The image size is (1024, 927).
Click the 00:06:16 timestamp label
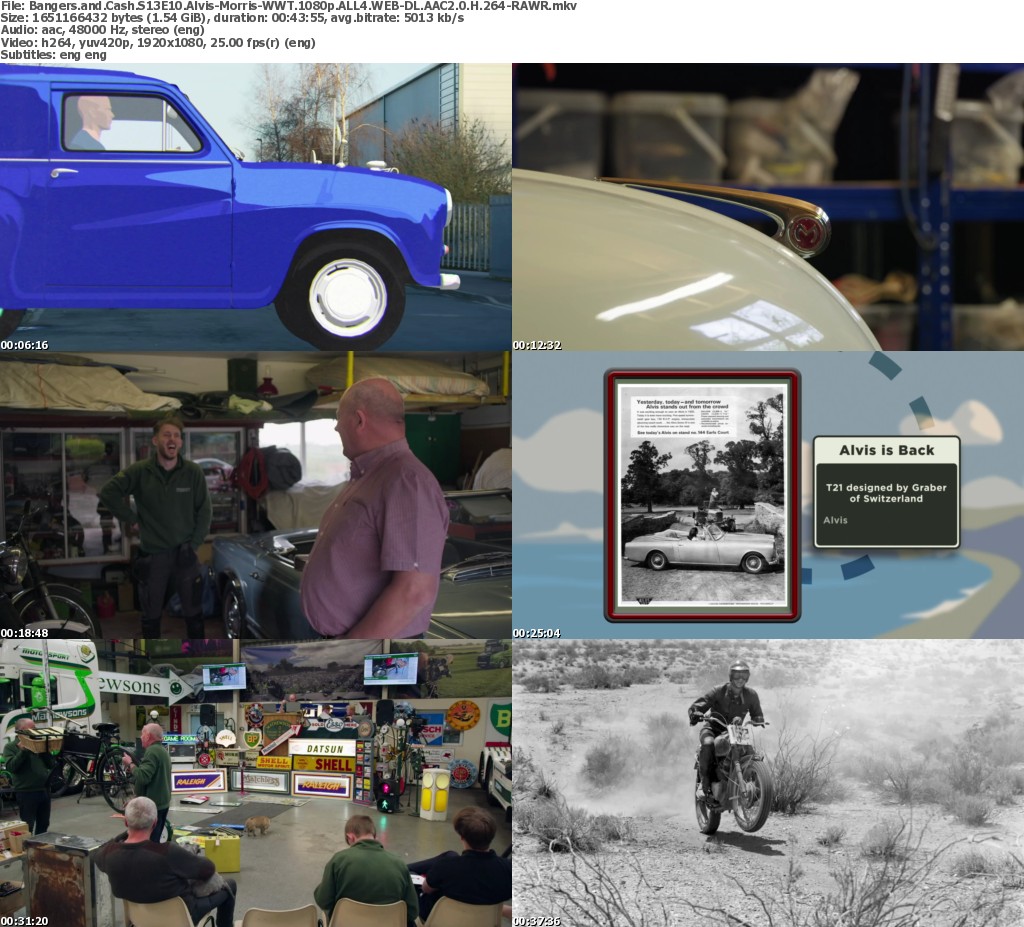click(x=24, y=345)
